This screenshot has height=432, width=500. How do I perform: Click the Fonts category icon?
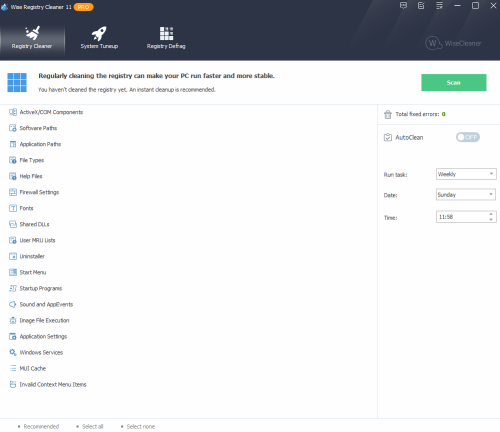13,208
